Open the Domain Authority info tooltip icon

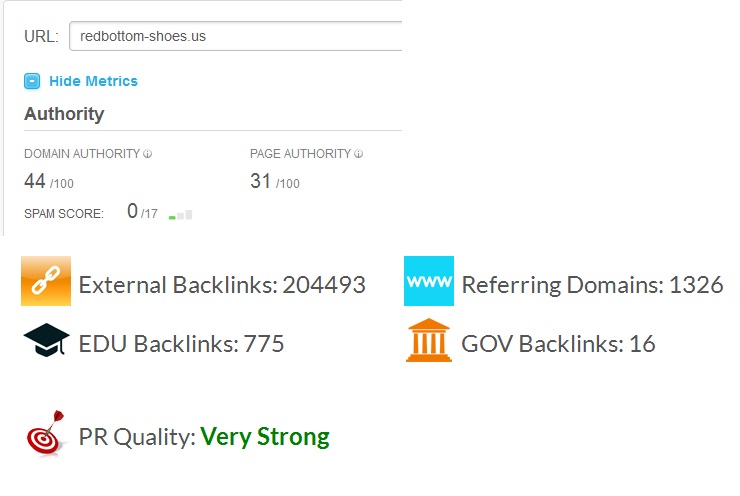[147, 154]
